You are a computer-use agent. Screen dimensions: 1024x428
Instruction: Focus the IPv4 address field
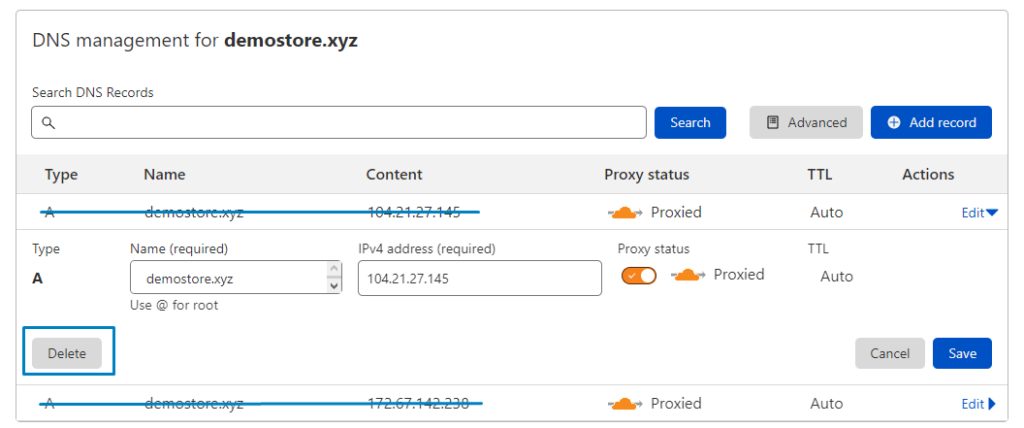(x=480, y=278)
